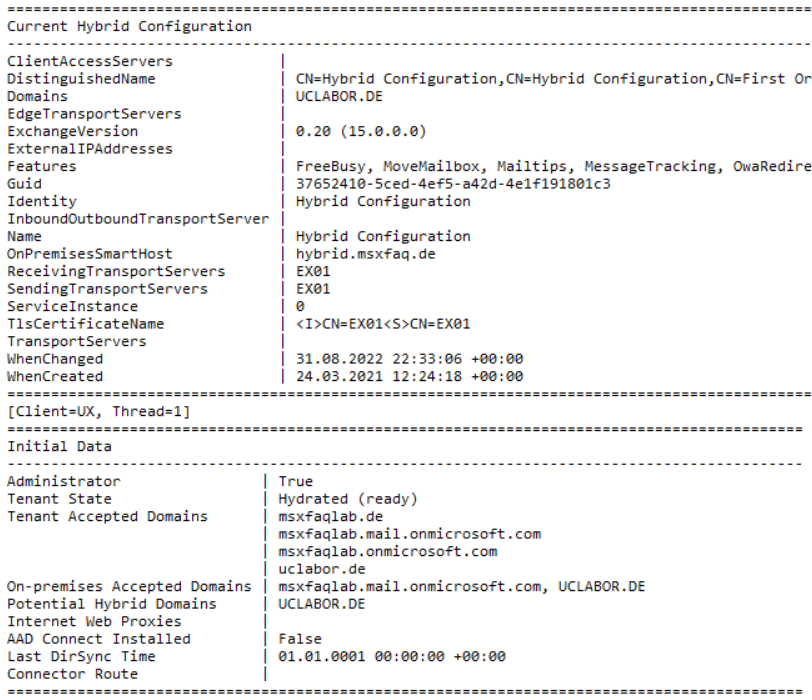
Task: Select the ClientAccessServers property name
Action: point(90,61)
